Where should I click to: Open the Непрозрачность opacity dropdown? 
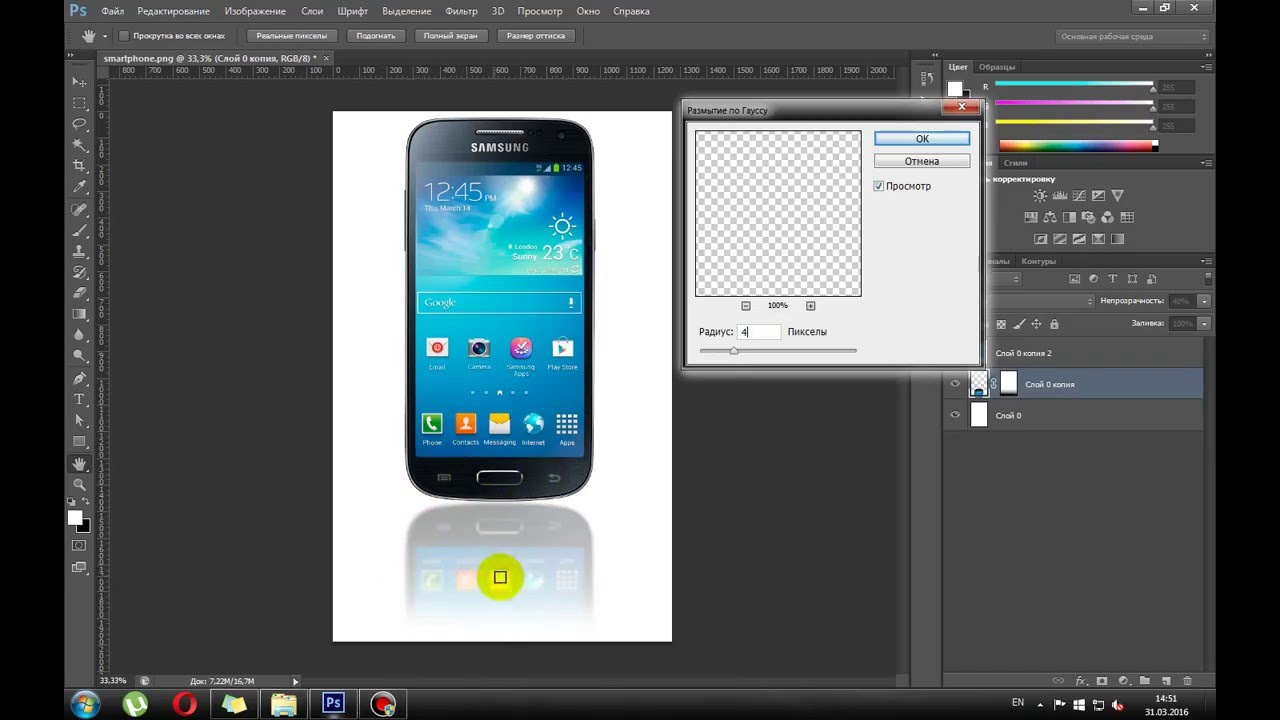click(x=1204, y=301)
